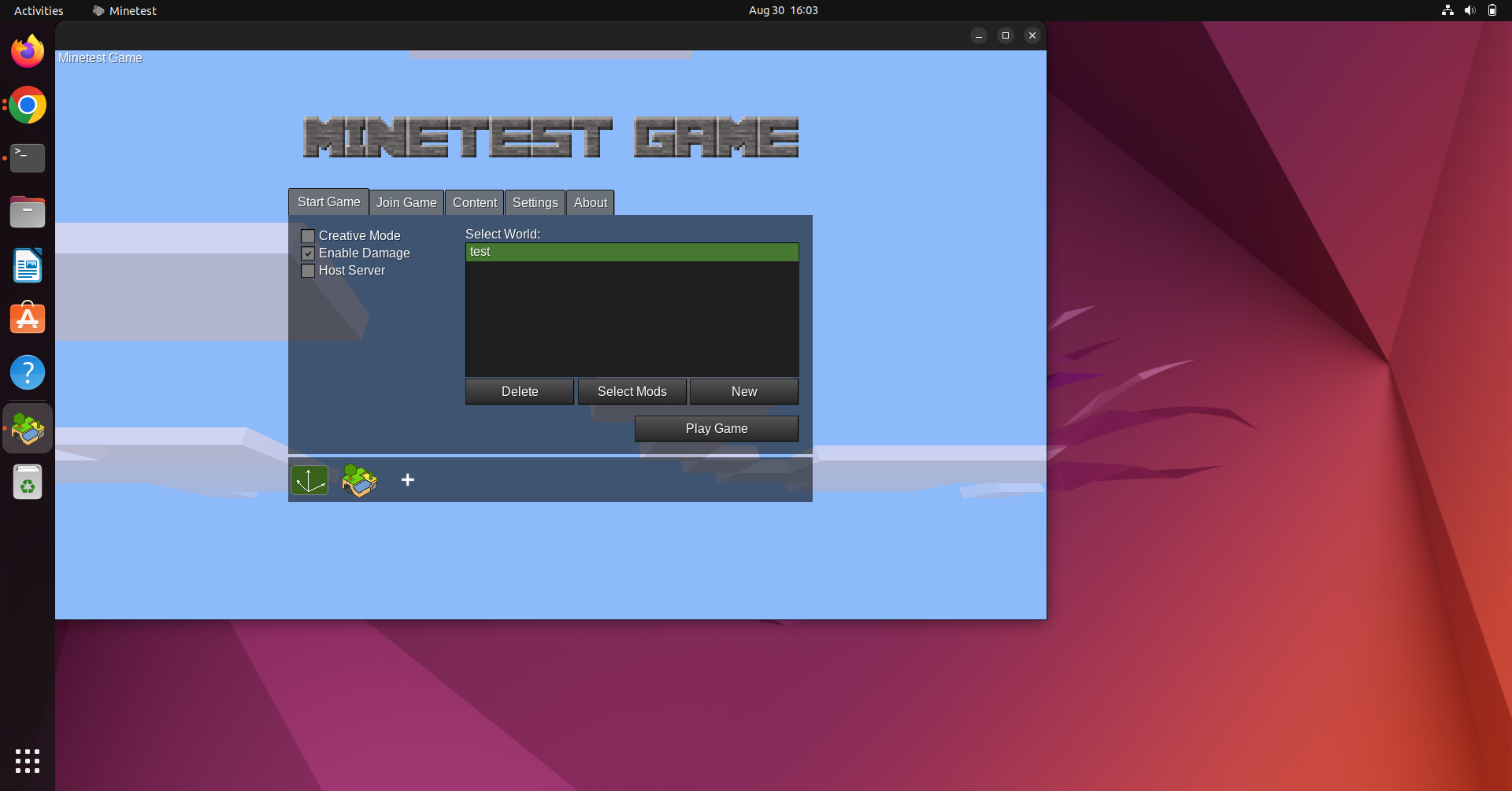Launch Ubuntu Software from the dock
Viewport: 1512px width, 791px height.
[x=27, y=318]
